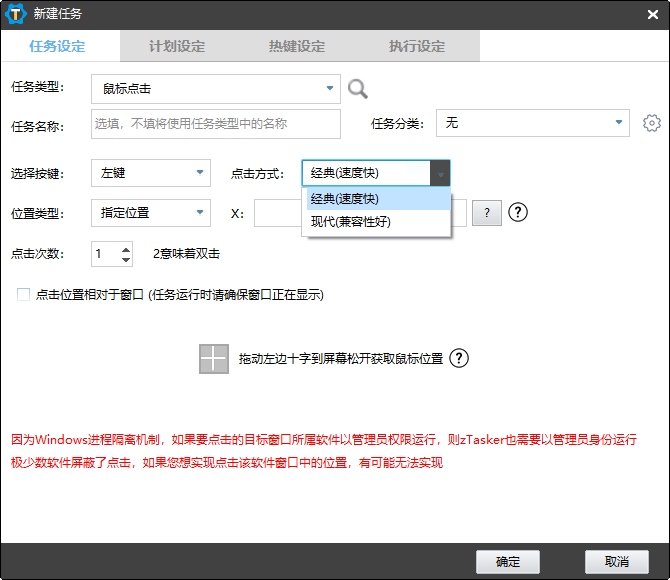Click the zTasker logo in title bar

tap(17, 14)
